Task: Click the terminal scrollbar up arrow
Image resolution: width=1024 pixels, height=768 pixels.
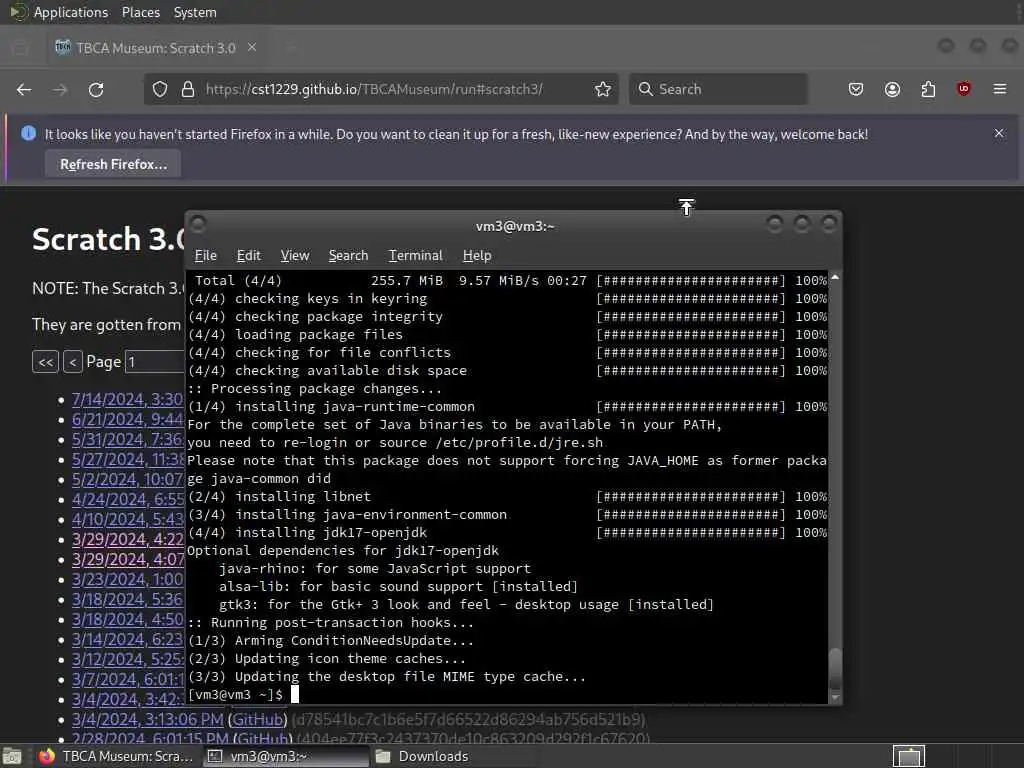Action: coord(835,278)
